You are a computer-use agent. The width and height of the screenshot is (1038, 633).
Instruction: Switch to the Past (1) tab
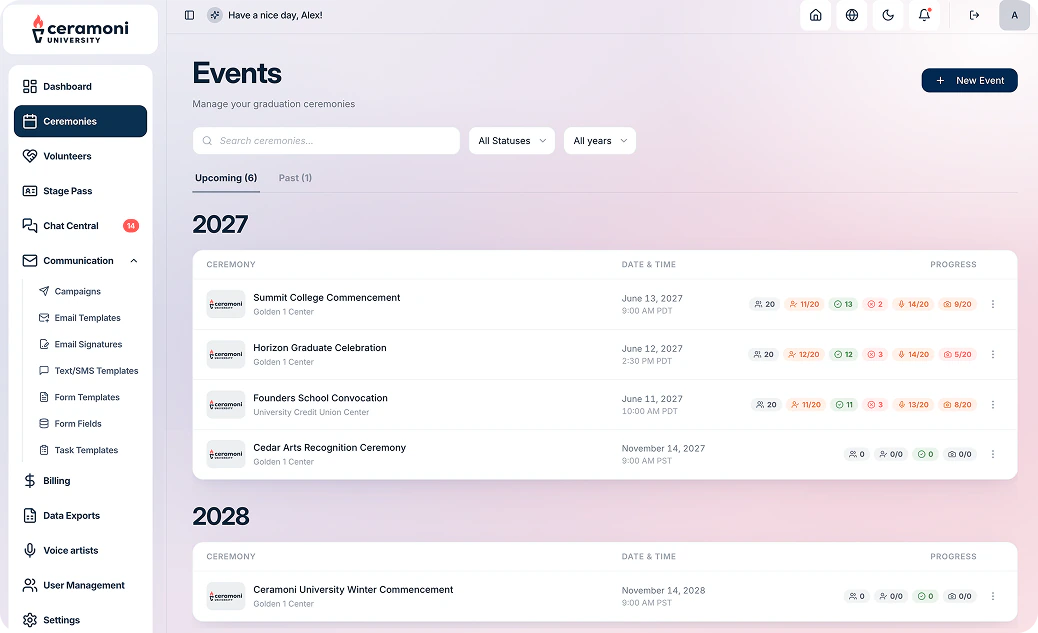[295, 178]
